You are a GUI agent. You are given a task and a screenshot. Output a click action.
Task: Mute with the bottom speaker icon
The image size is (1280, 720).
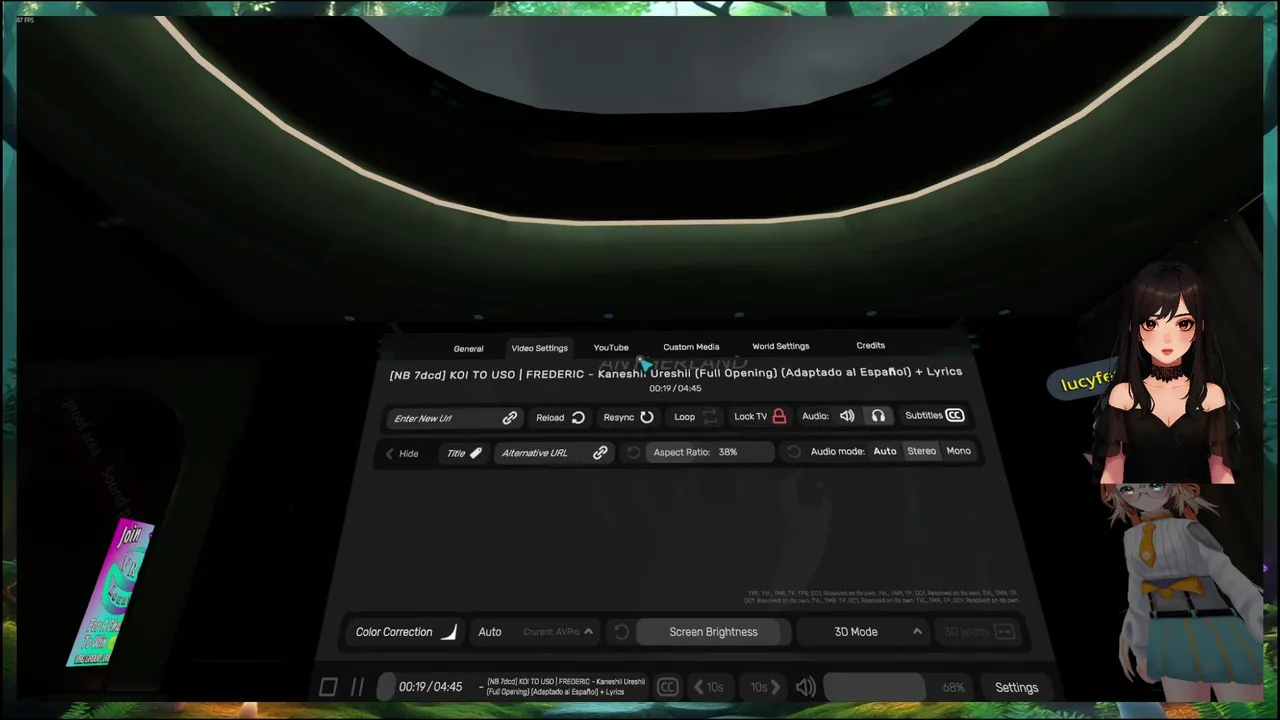pyautogui.click(x=805, y=687)
